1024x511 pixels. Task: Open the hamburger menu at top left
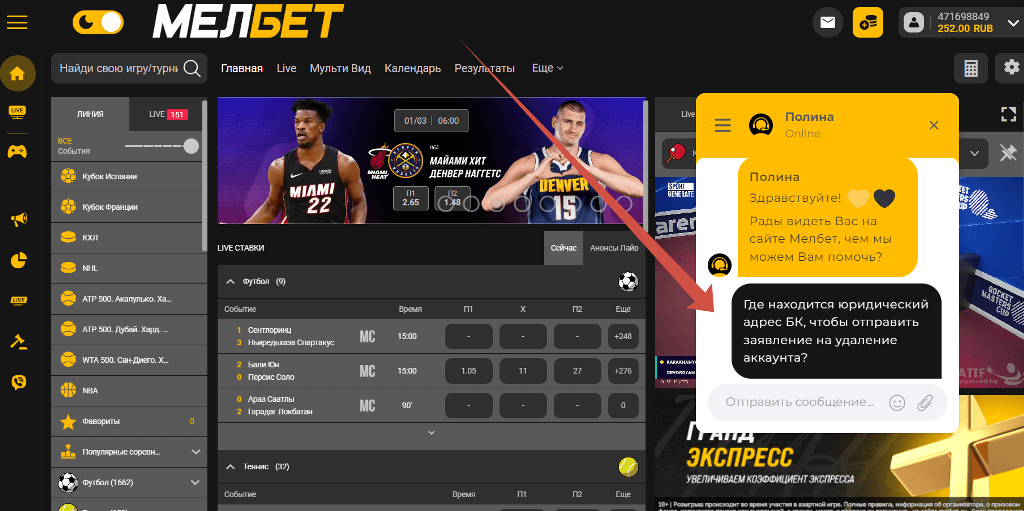pyautogui.click(x=17, y=21)
